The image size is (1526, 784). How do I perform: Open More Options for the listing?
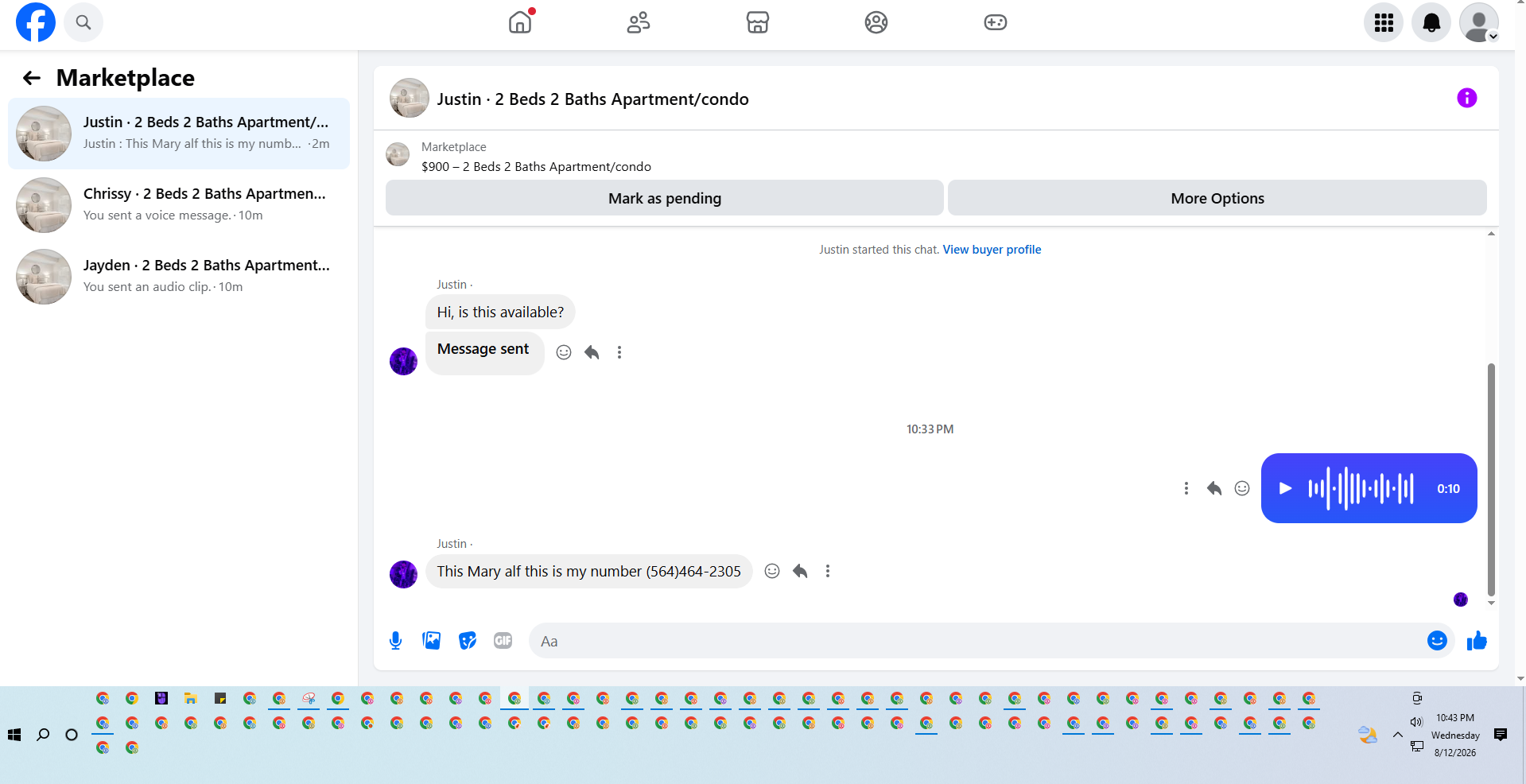1217,198
